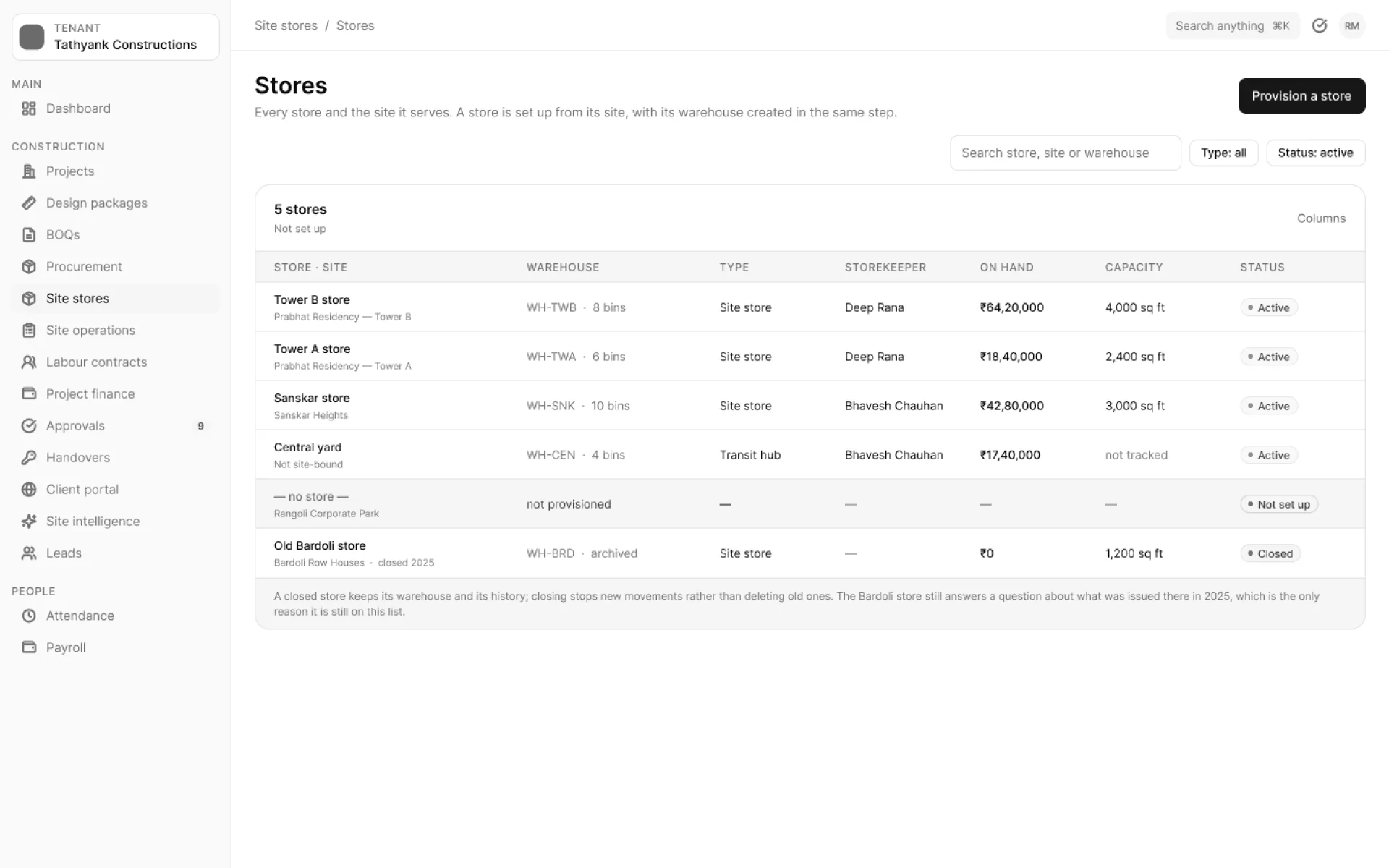Navigate to Project finance

[x=116, y=394]
